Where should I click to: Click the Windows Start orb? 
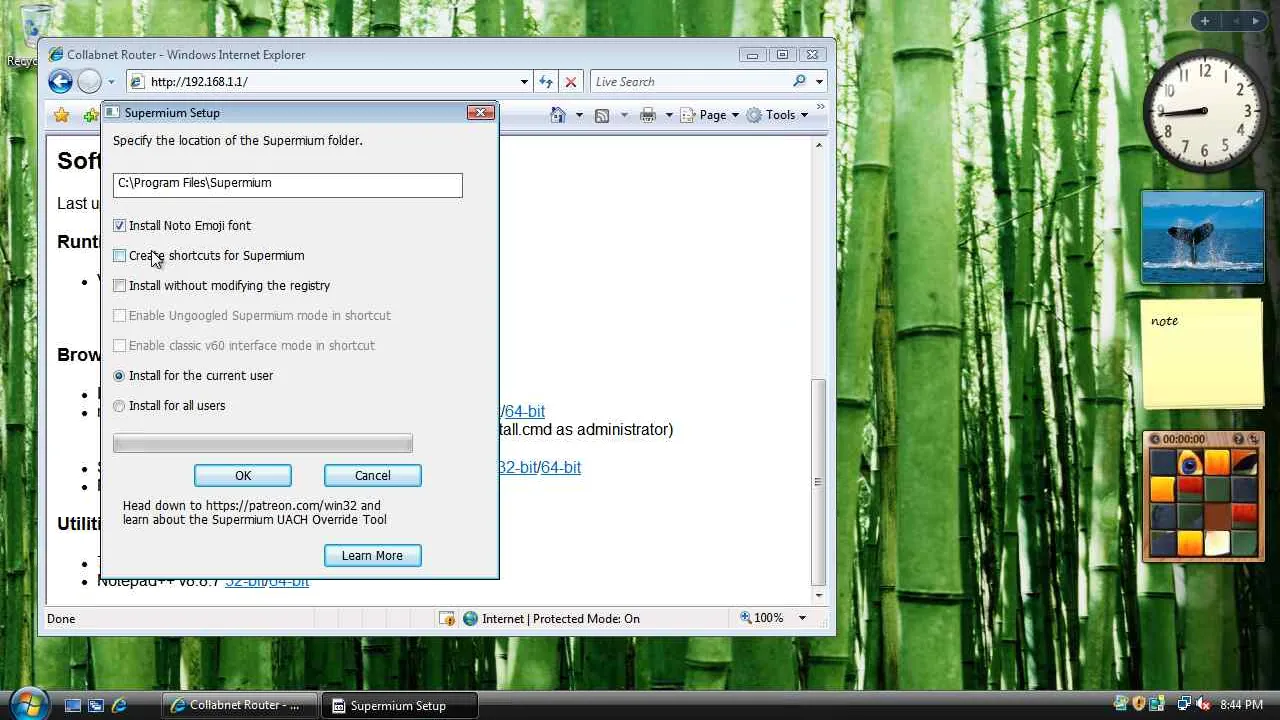tap(27, 703)
